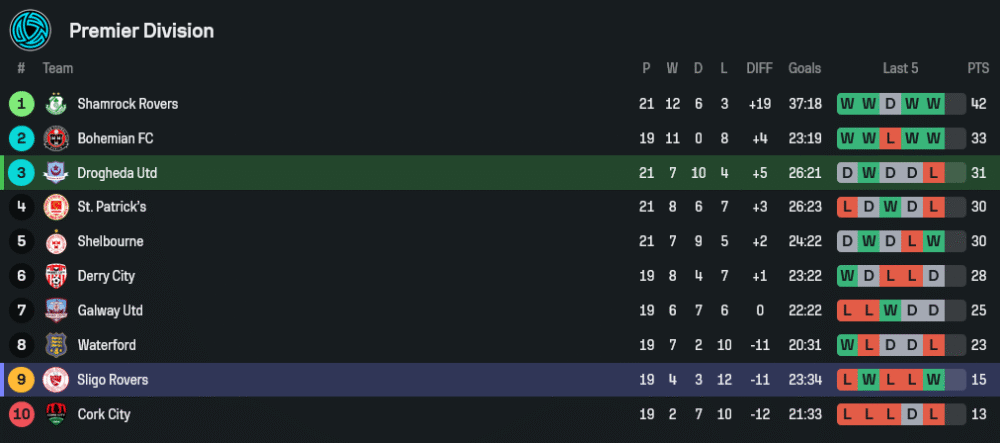Image resolution: width=1000 pixels, height=443 pixels.
Task: Click the Goals column header
Action: pos(804,68)
